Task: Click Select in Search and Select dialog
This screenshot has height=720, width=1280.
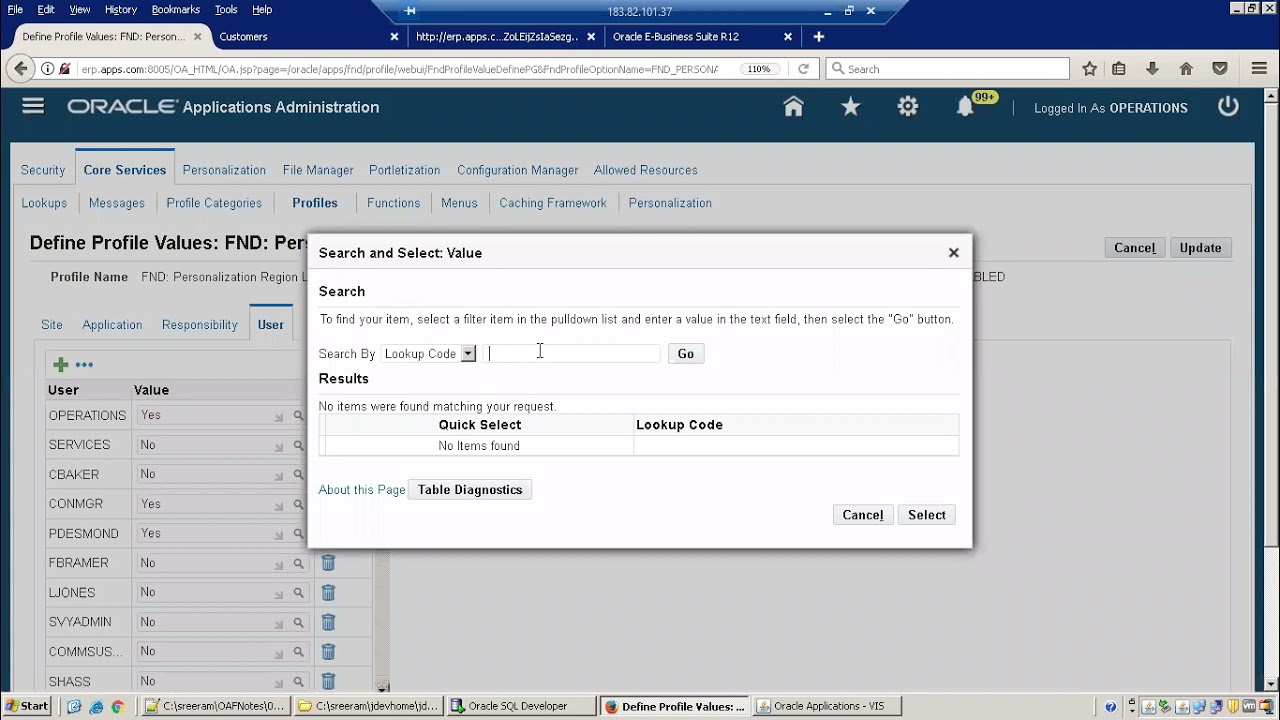Action: [927, 515]
